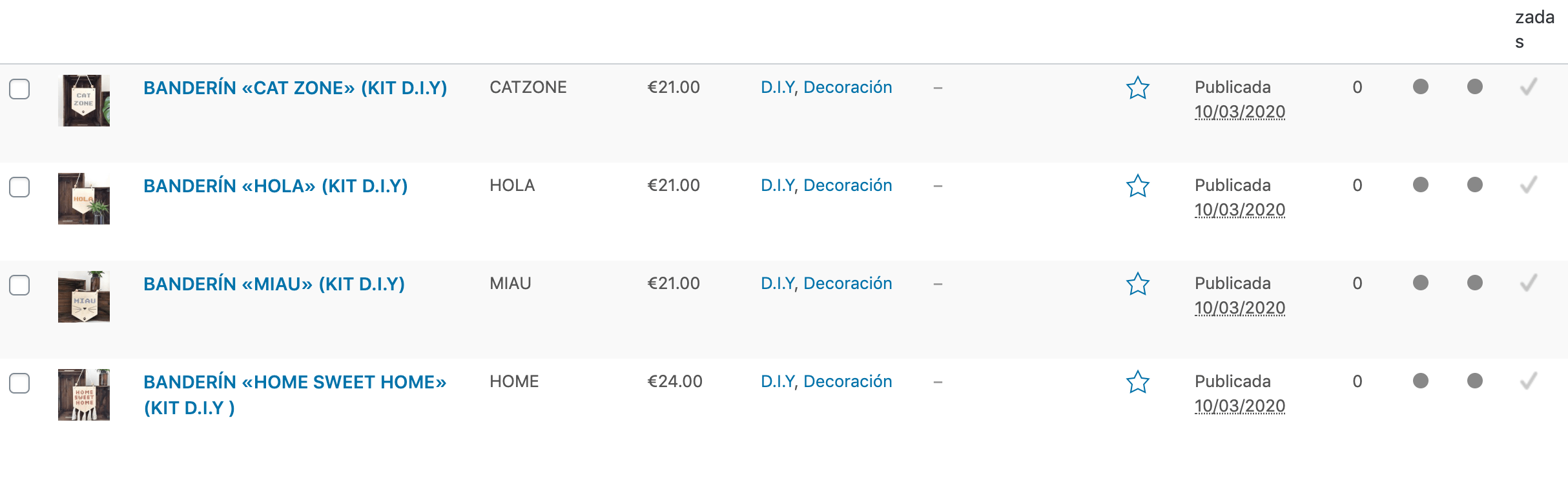Image resolution: width=1568 pixels, height=480 pixels.
Task: Star the Miau banderín as featured
Action: tap(1138, 284)
